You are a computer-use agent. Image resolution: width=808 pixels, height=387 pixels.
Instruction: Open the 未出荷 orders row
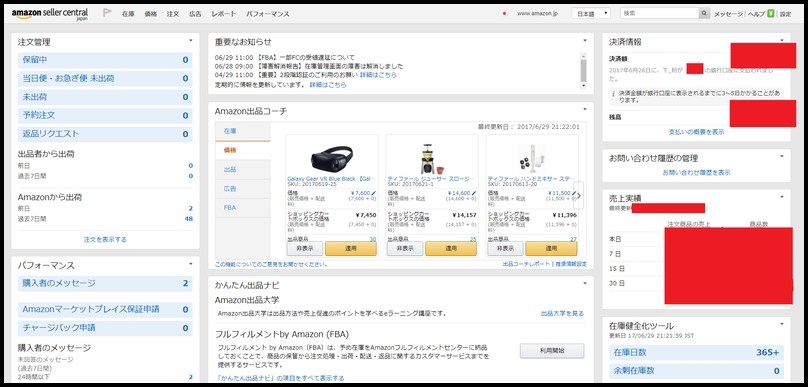pos(105,97)
